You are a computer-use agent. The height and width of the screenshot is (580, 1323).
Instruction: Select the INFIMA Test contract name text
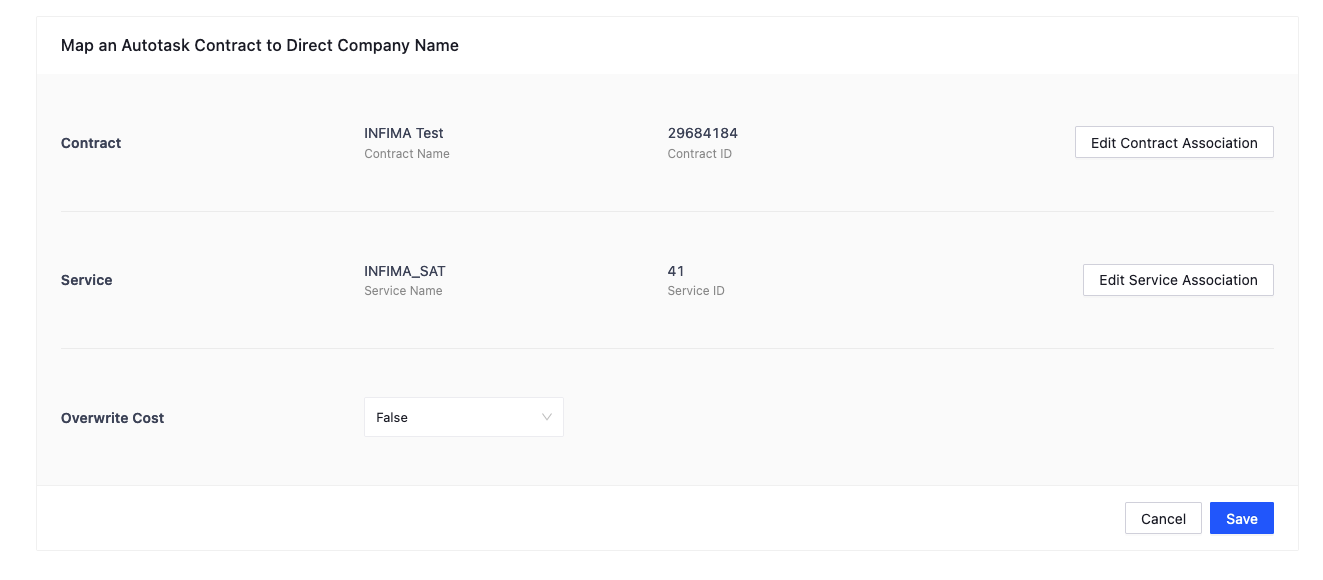pos(403,133)
